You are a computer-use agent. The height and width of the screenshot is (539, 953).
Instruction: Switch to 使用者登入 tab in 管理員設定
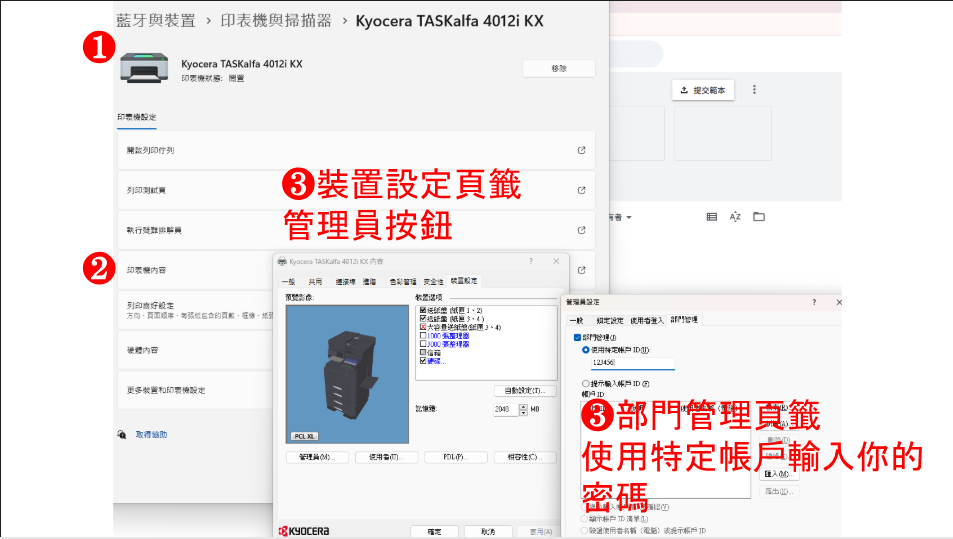[647, 321]
